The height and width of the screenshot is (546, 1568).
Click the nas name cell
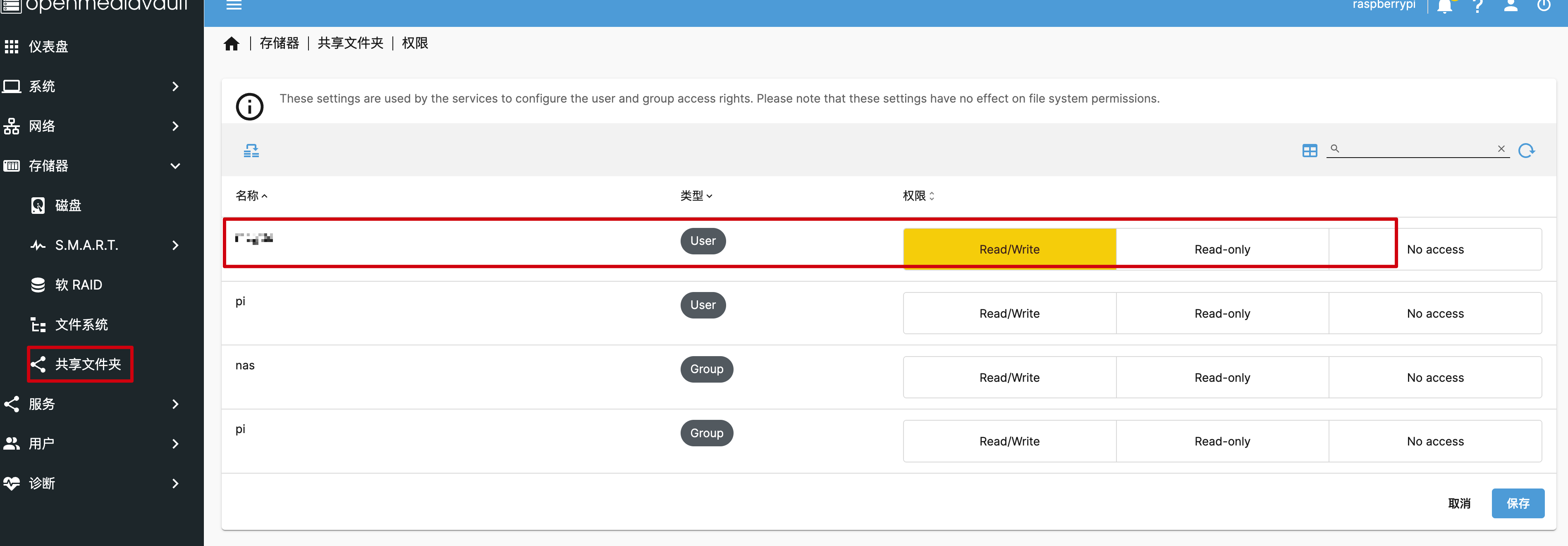pos(245,365)
